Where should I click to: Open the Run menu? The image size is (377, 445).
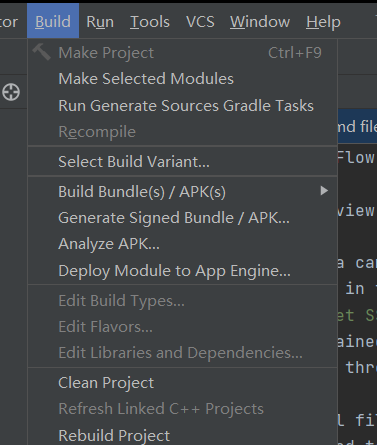point(100,22)
